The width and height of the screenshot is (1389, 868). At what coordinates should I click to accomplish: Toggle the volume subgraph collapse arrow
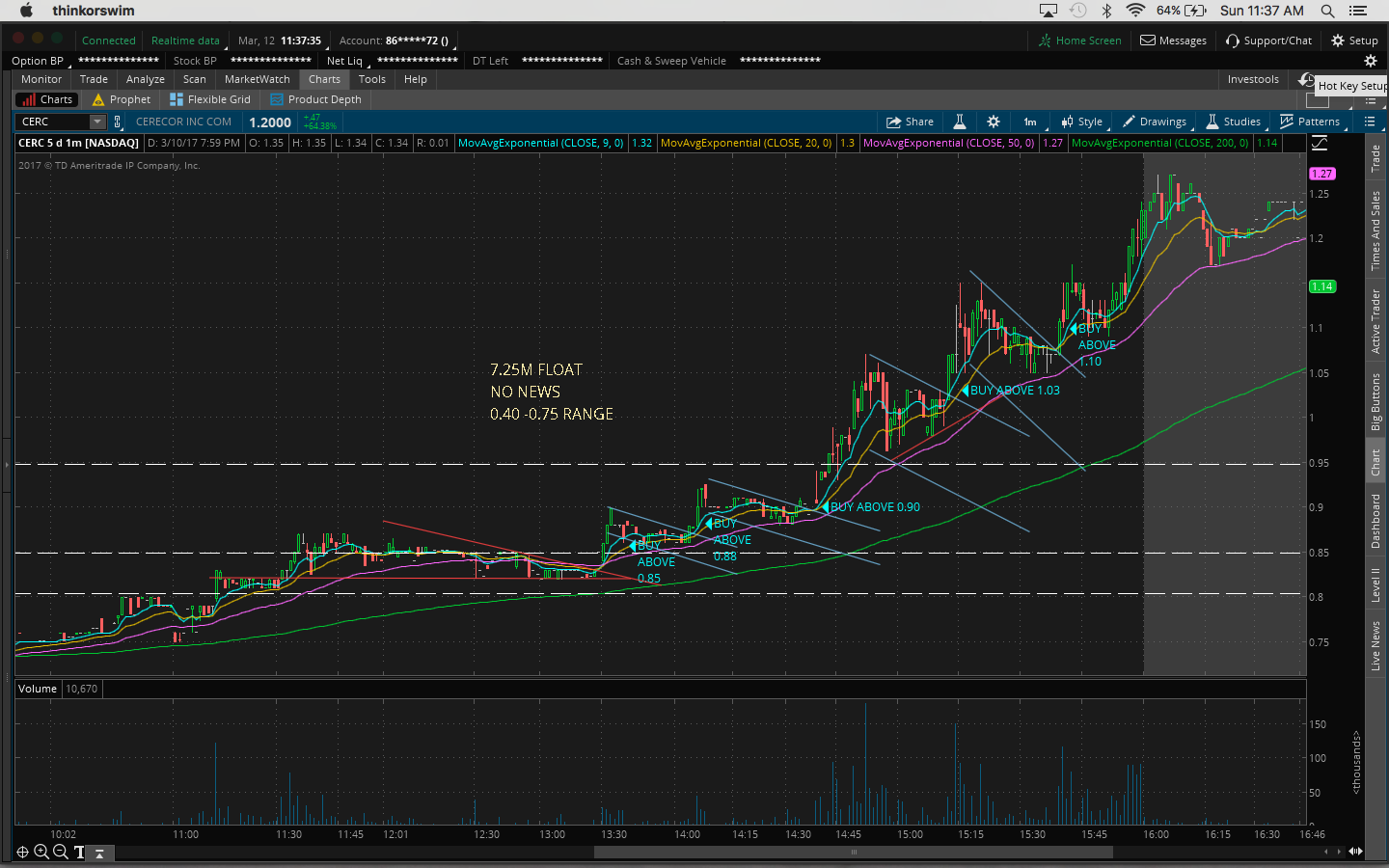tap(99, 854)
